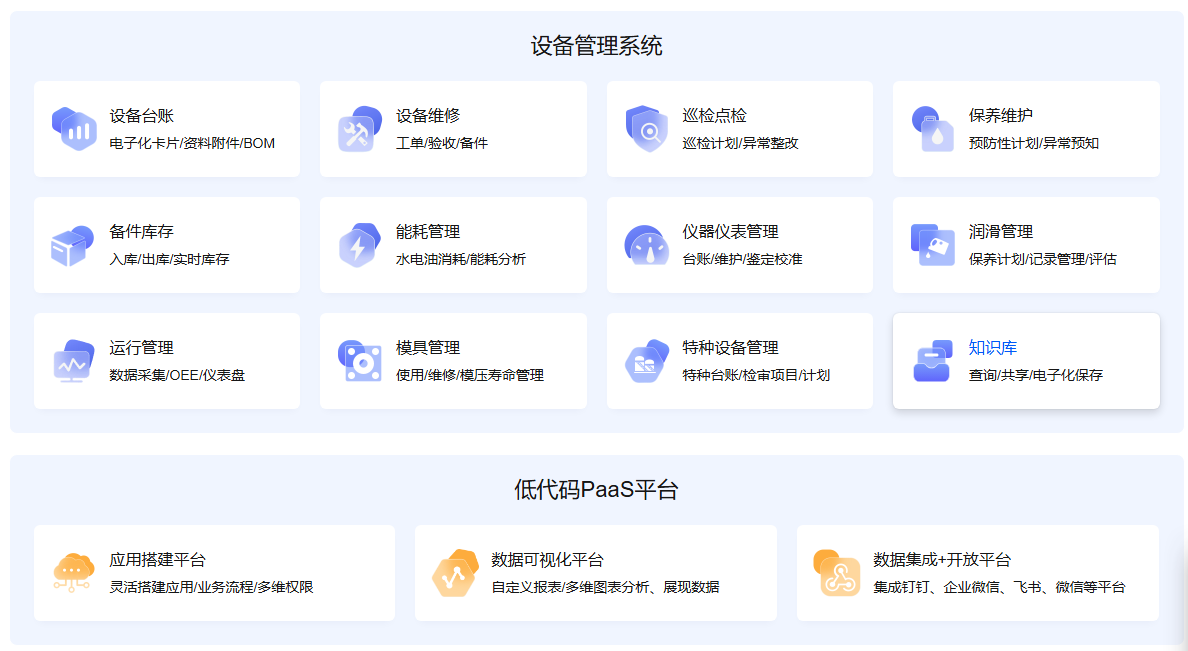
Task: Select the 水电油消耗/能耗分析 subtitle text
Action: (460, 259)
